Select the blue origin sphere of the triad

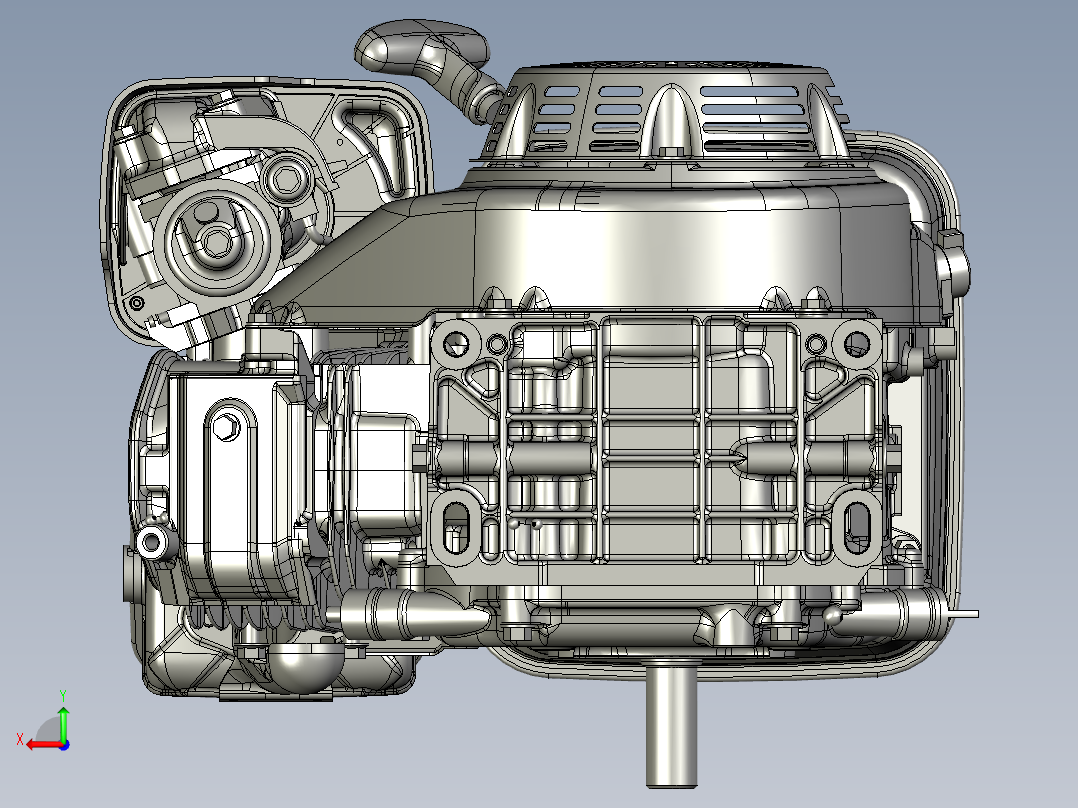64,745
